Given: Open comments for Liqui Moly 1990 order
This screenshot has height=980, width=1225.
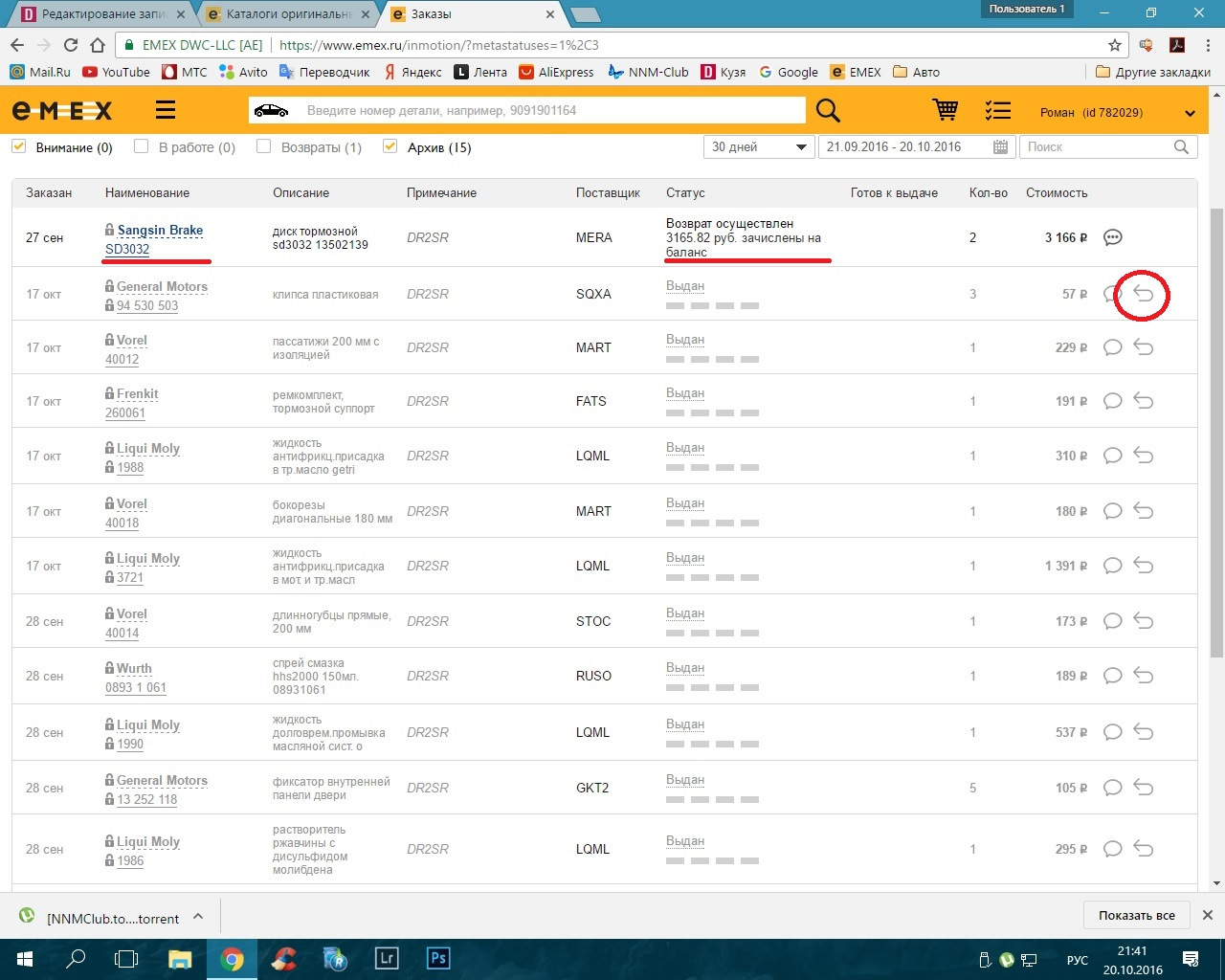Looking at the screenshot, I should click(x=1112, y=732).
